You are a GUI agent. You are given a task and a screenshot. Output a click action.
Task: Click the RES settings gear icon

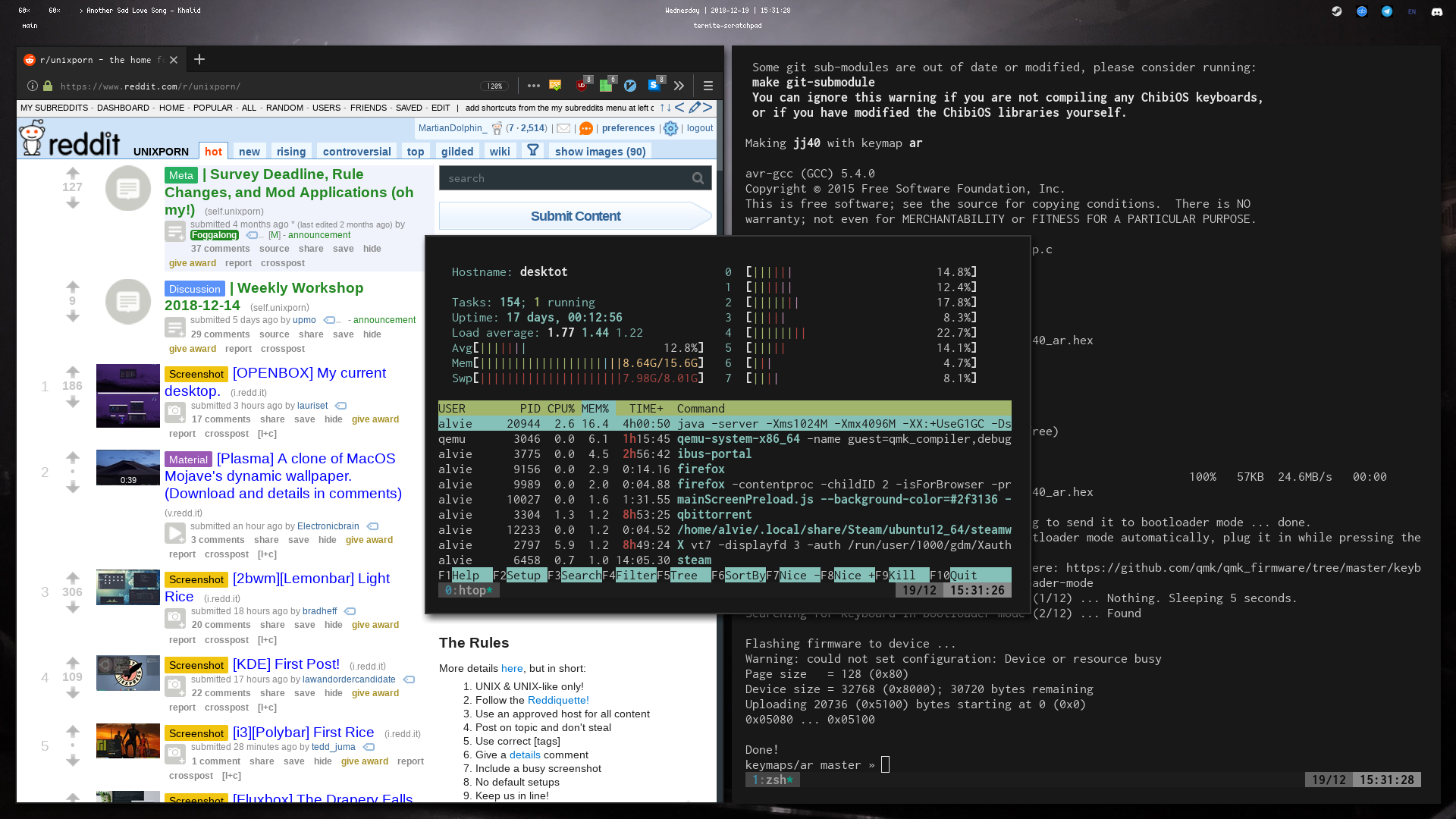click(670, 129)
